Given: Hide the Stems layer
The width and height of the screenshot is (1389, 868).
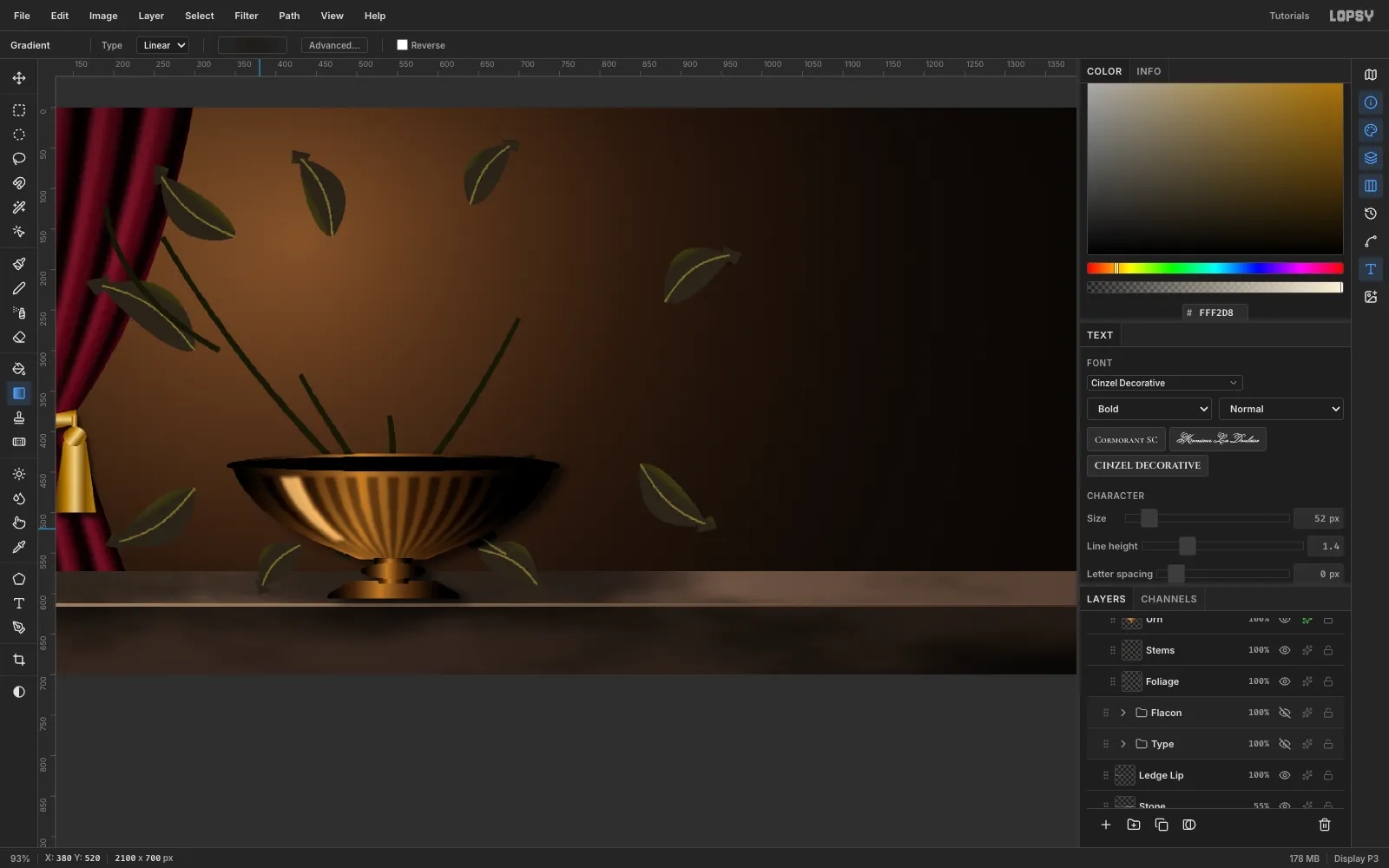Looking at the screenshot, I should tap(1285, 650).
